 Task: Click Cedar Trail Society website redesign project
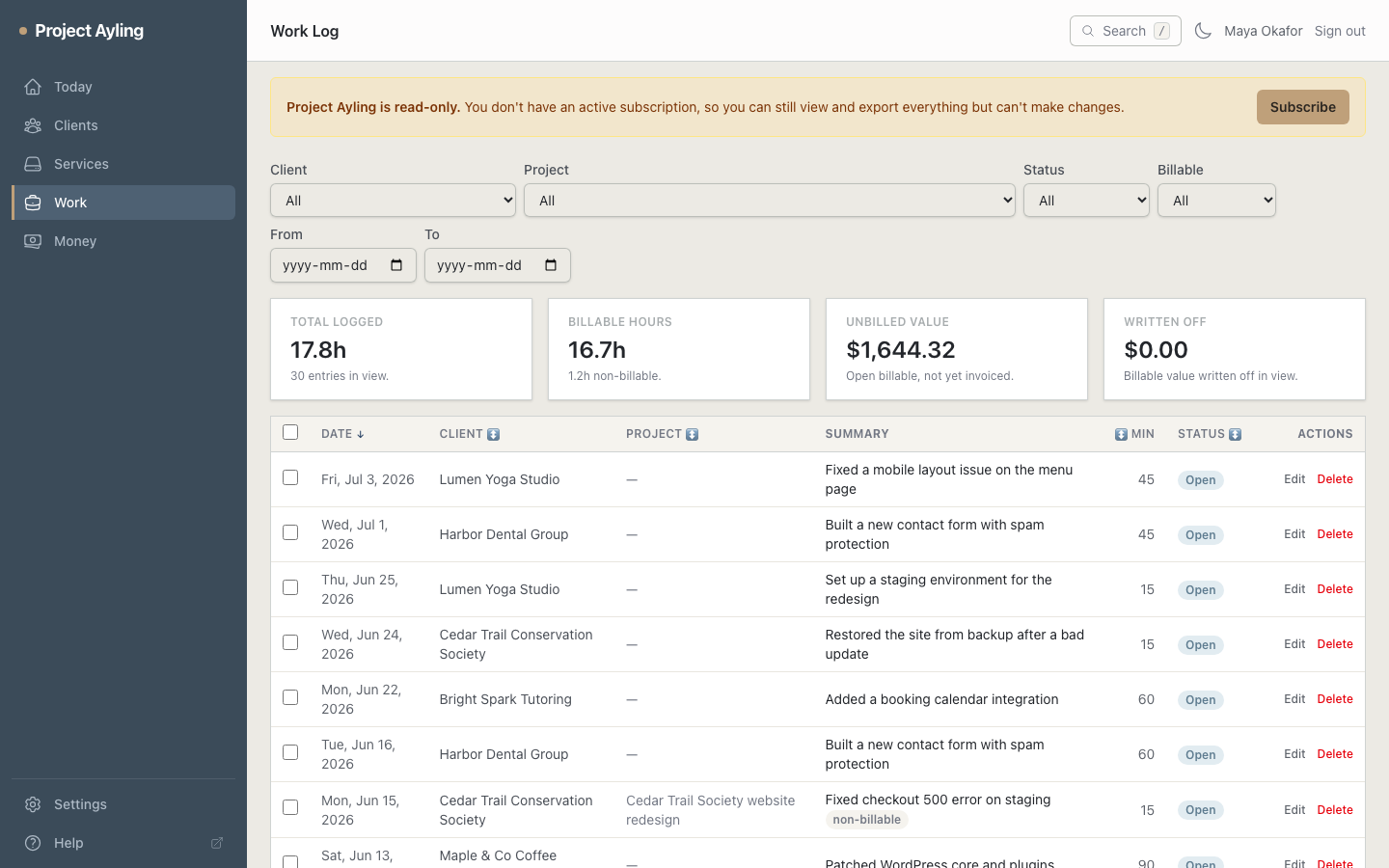[711, 810]
